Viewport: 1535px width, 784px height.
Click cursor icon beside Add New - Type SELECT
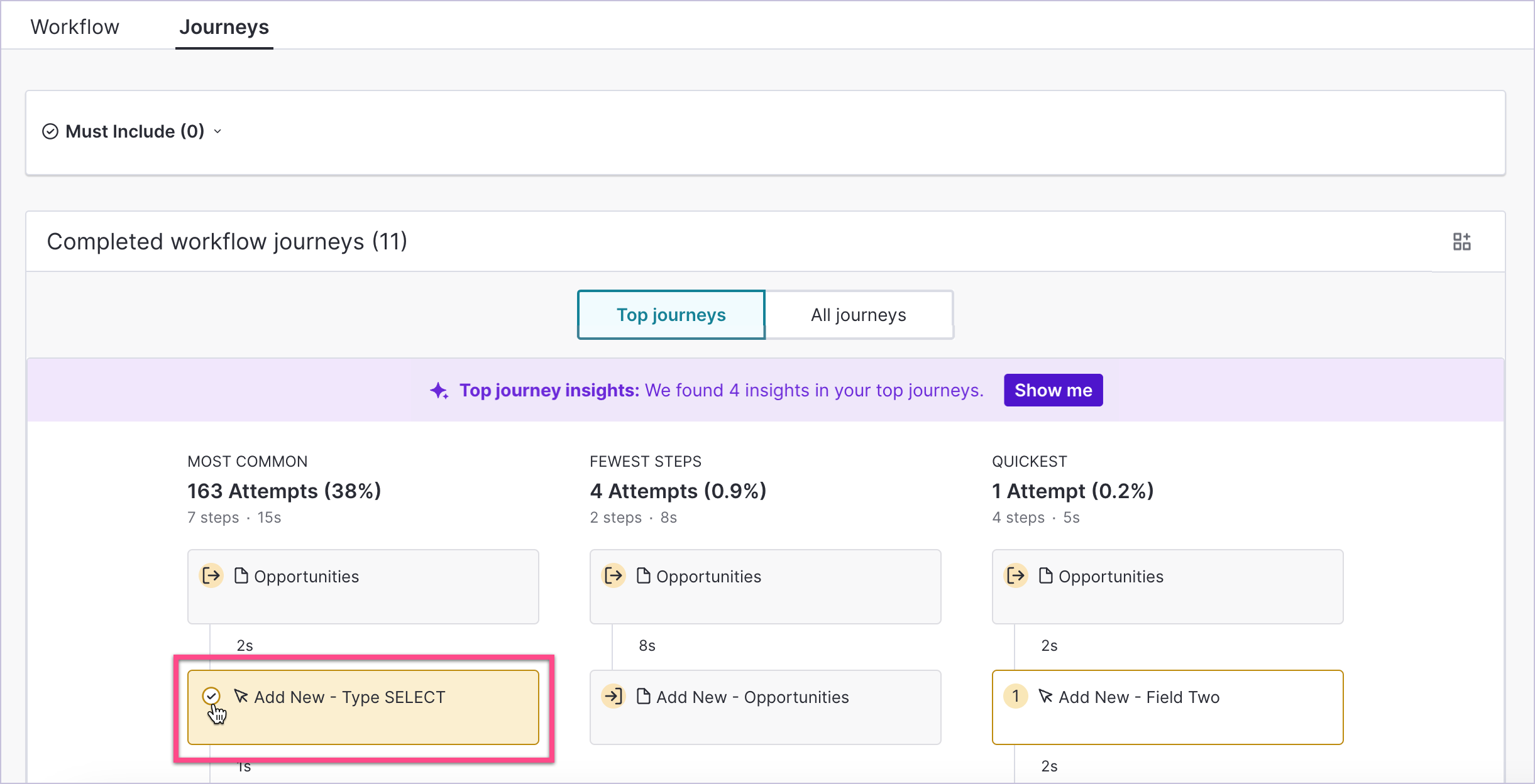click(241, 696)
